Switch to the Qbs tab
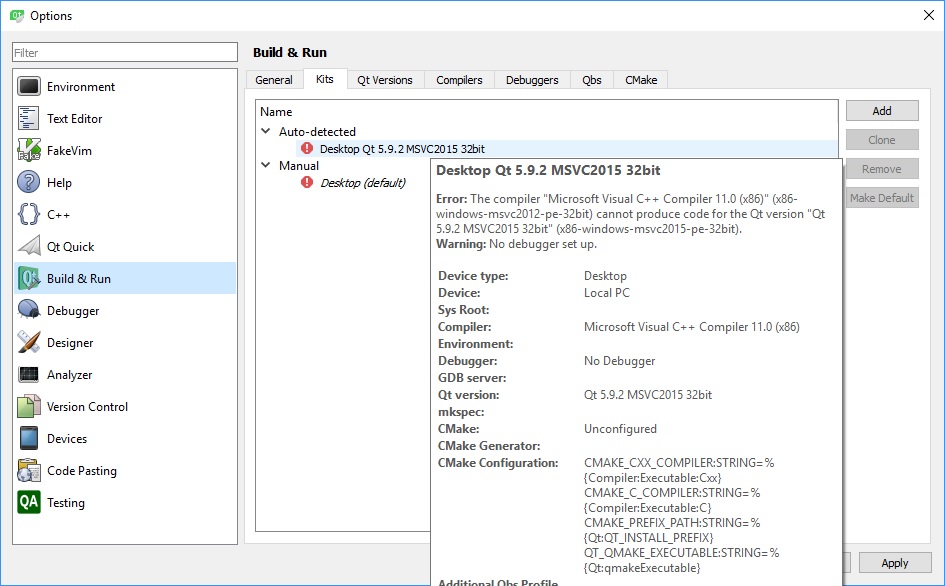This screenshot has height=586, width=945. pyautogui.click(x=592, y=80)
